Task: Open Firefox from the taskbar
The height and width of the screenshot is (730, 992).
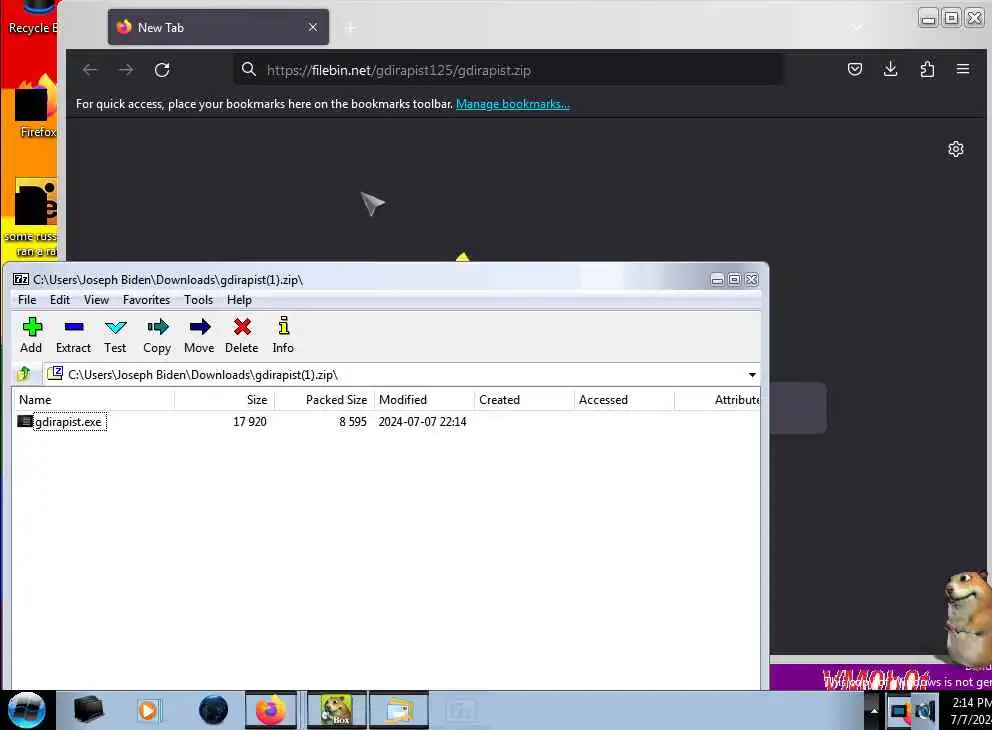Action: [x=270, y=710]
